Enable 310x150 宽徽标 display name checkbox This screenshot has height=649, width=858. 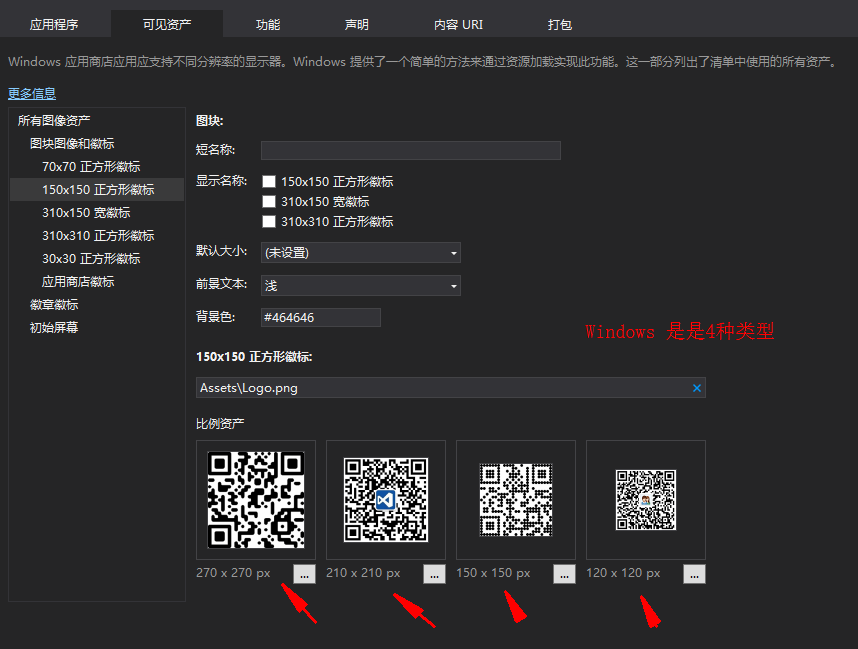269,201
